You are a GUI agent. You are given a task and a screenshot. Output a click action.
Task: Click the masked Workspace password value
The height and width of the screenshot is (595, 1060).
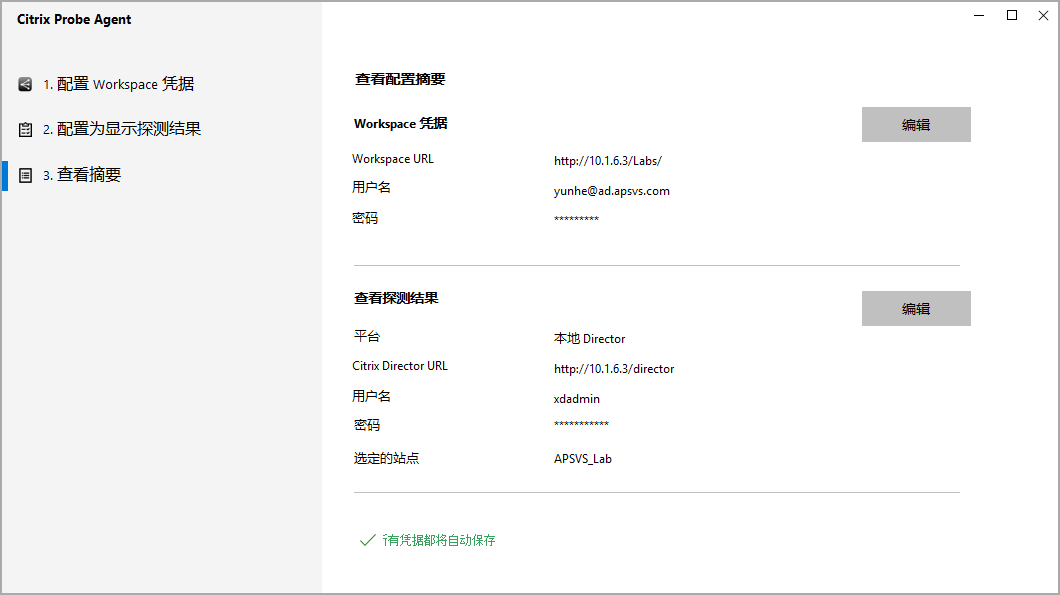[576, 220]
